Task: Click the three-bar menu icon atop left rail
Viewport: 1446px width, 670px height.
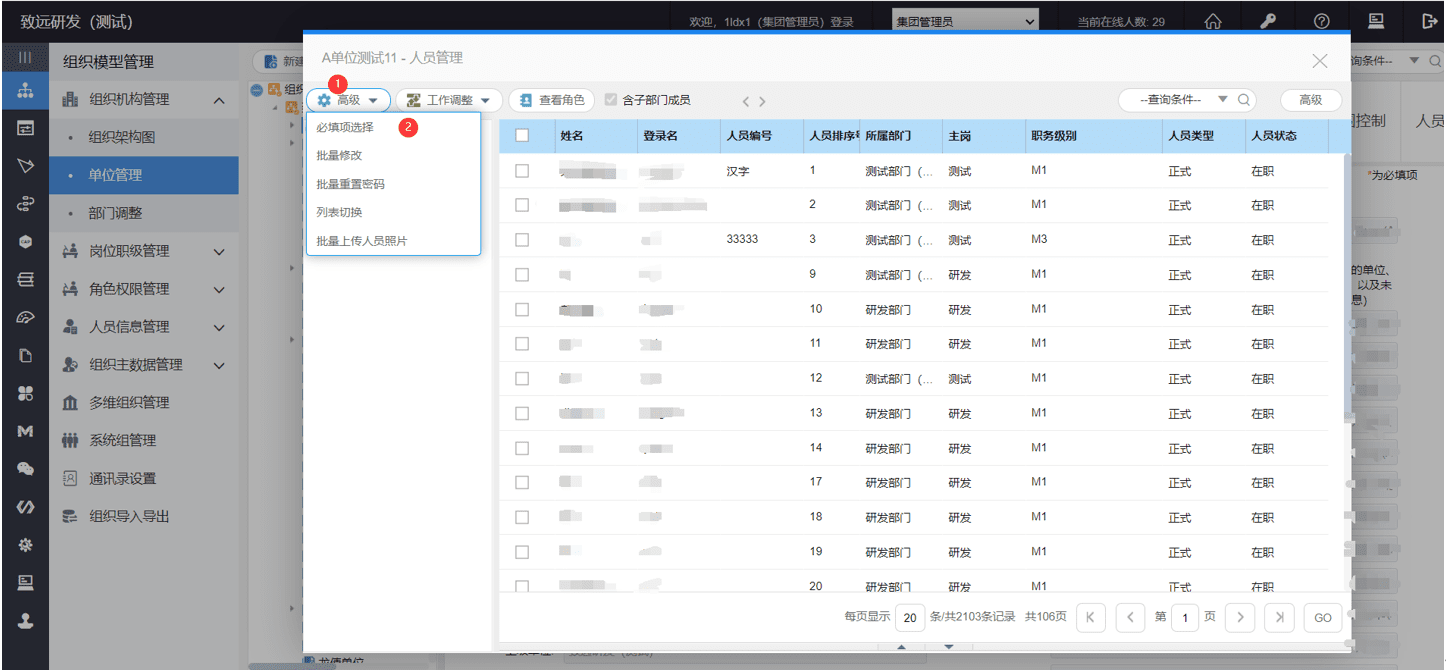Action: [x=25, y=58]
